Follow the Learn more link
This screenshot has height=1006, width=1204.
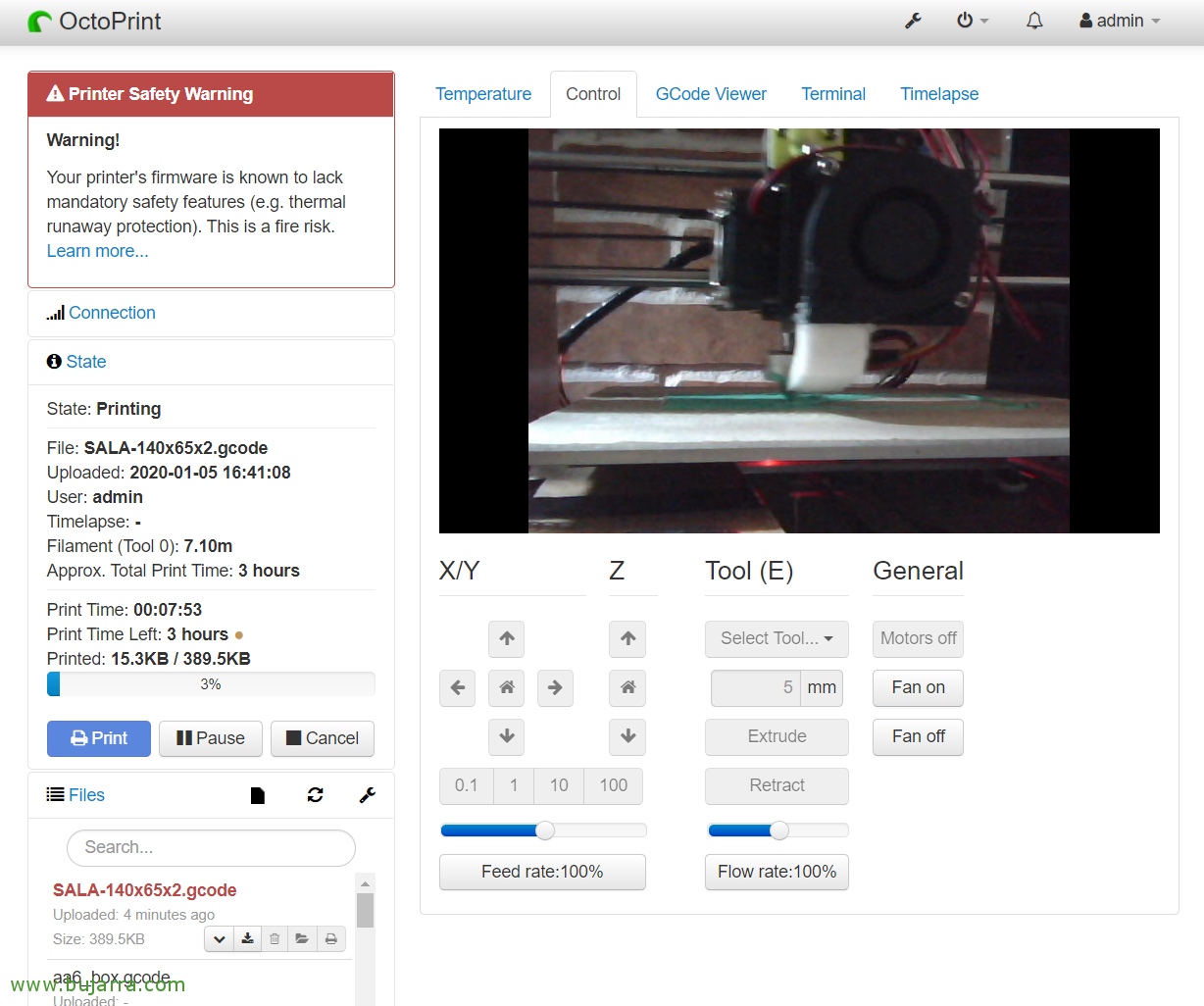click(x=98, y=251)
